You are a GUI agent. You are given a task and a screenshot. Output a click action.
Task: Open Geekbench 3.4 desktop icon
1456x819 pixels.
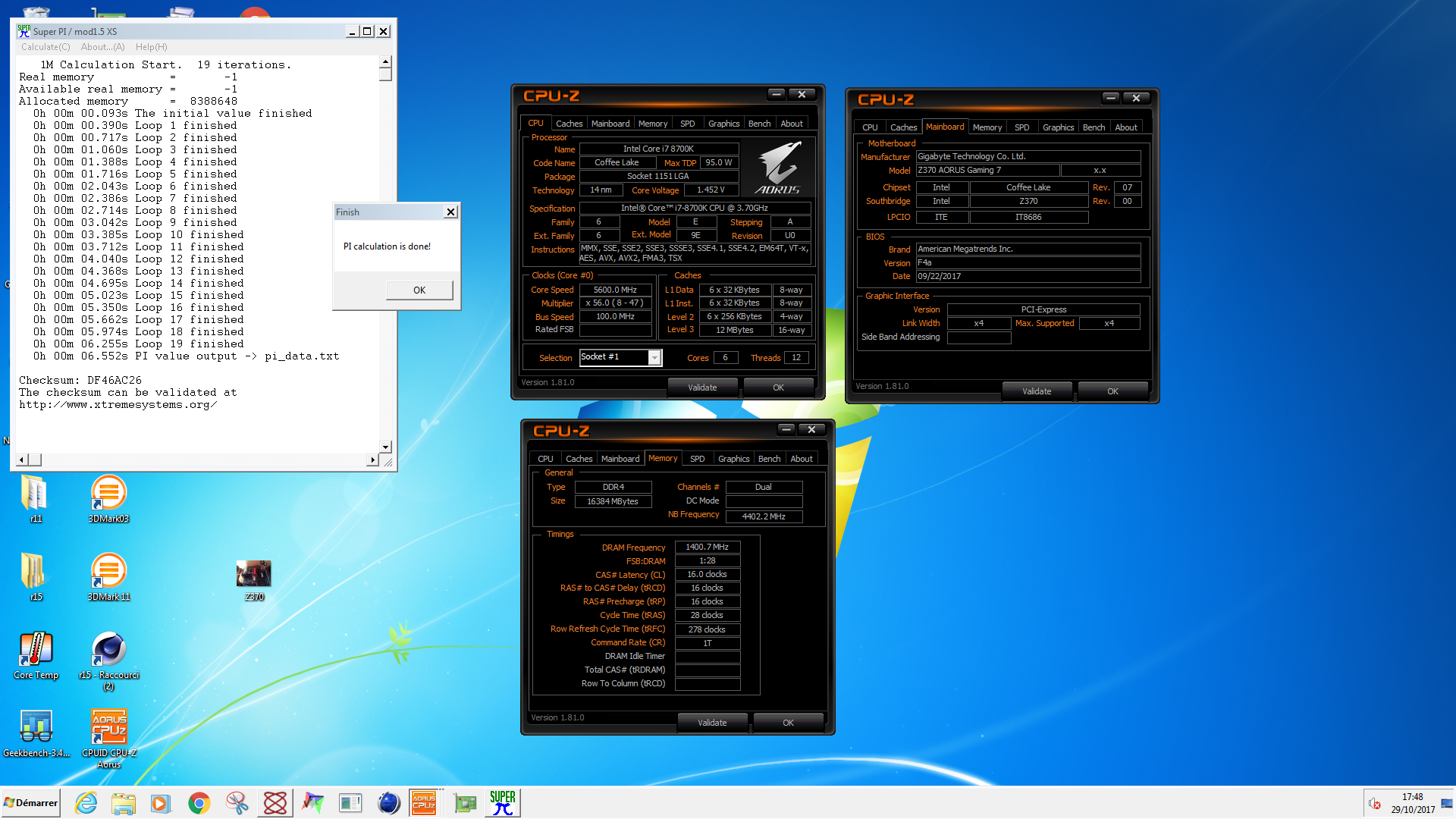coord(36,733)
